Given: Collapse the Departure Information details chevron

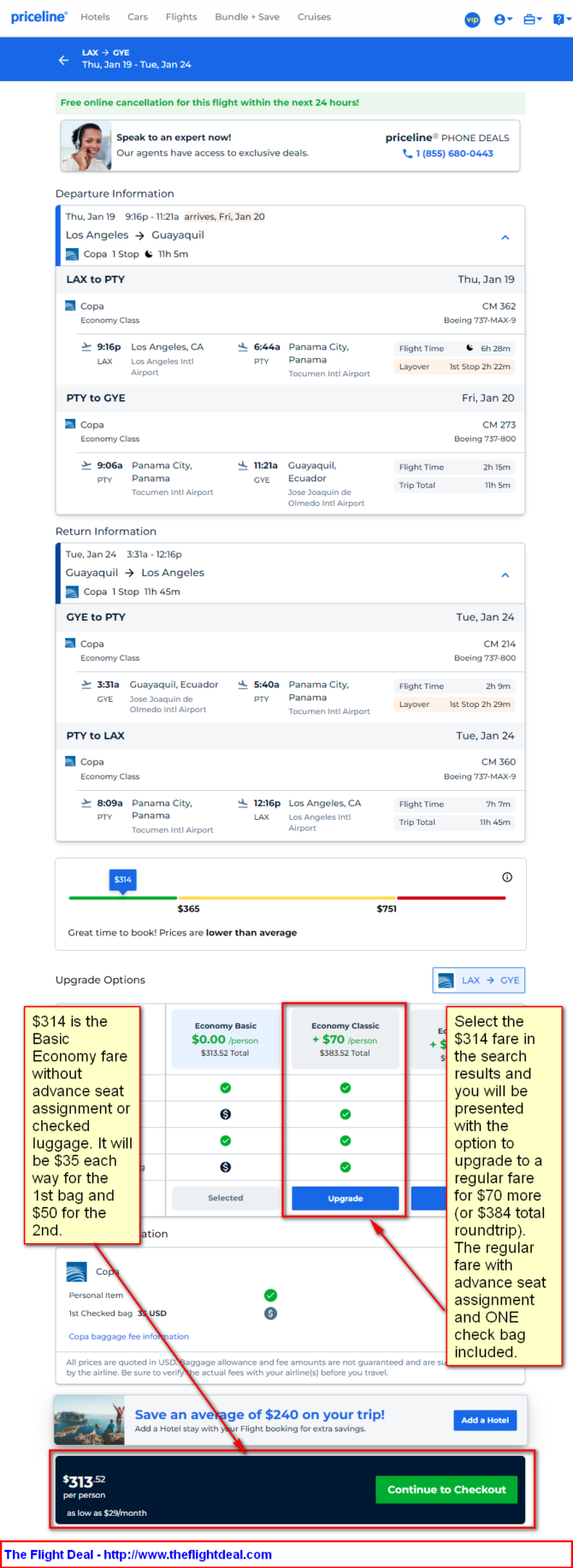Looking at the screenshot, I should click(x=505, y=238).
